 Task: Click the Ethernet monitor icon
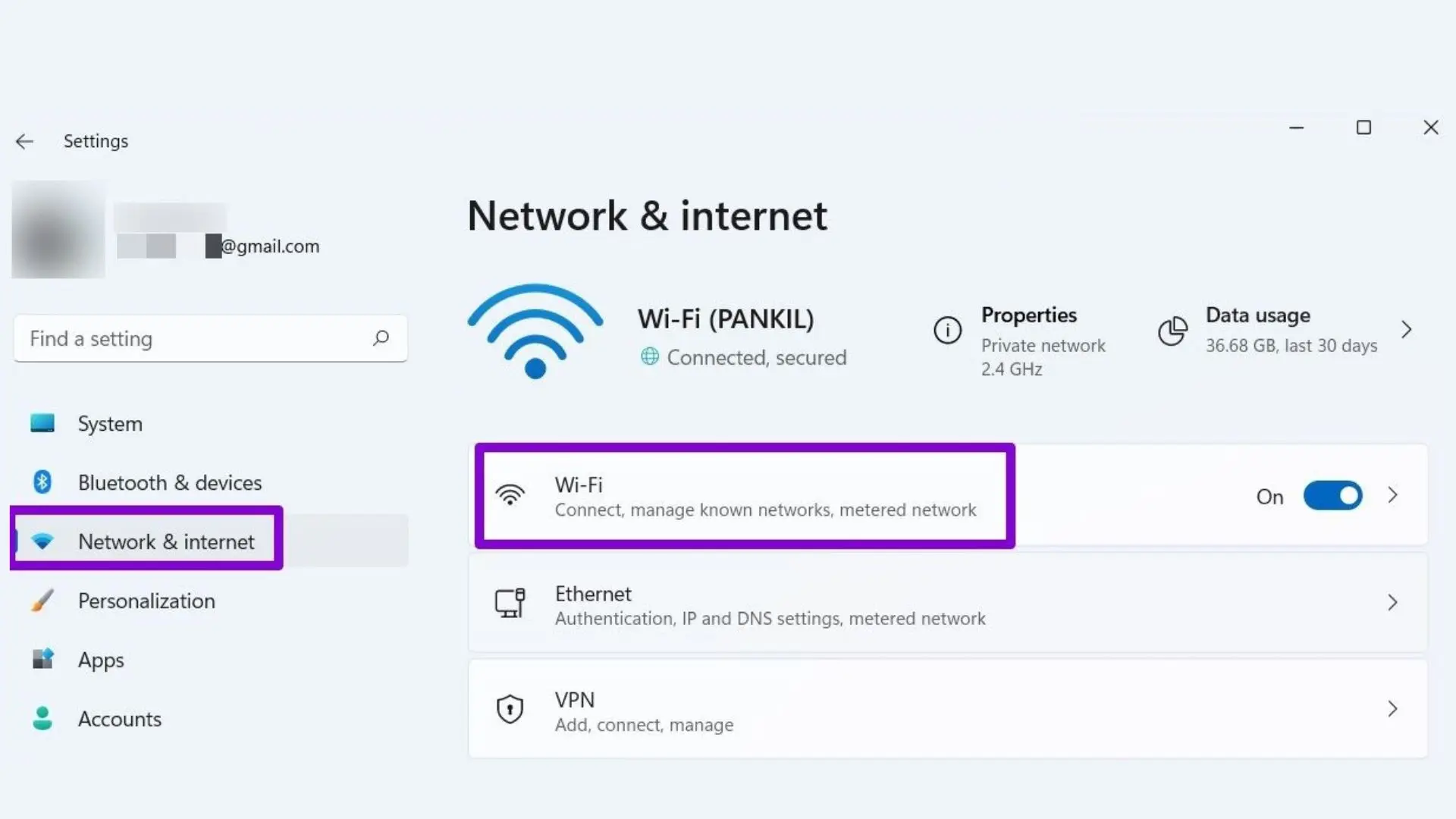(510, 604)
